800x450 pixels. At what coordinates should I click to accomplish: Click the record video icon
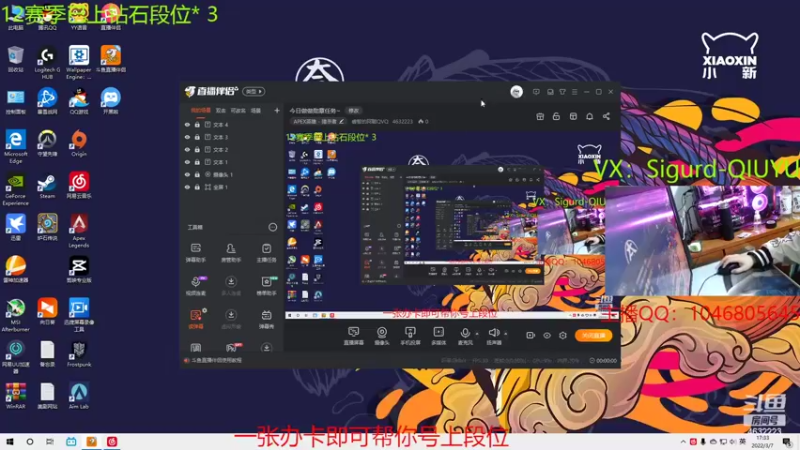point(531,335)
